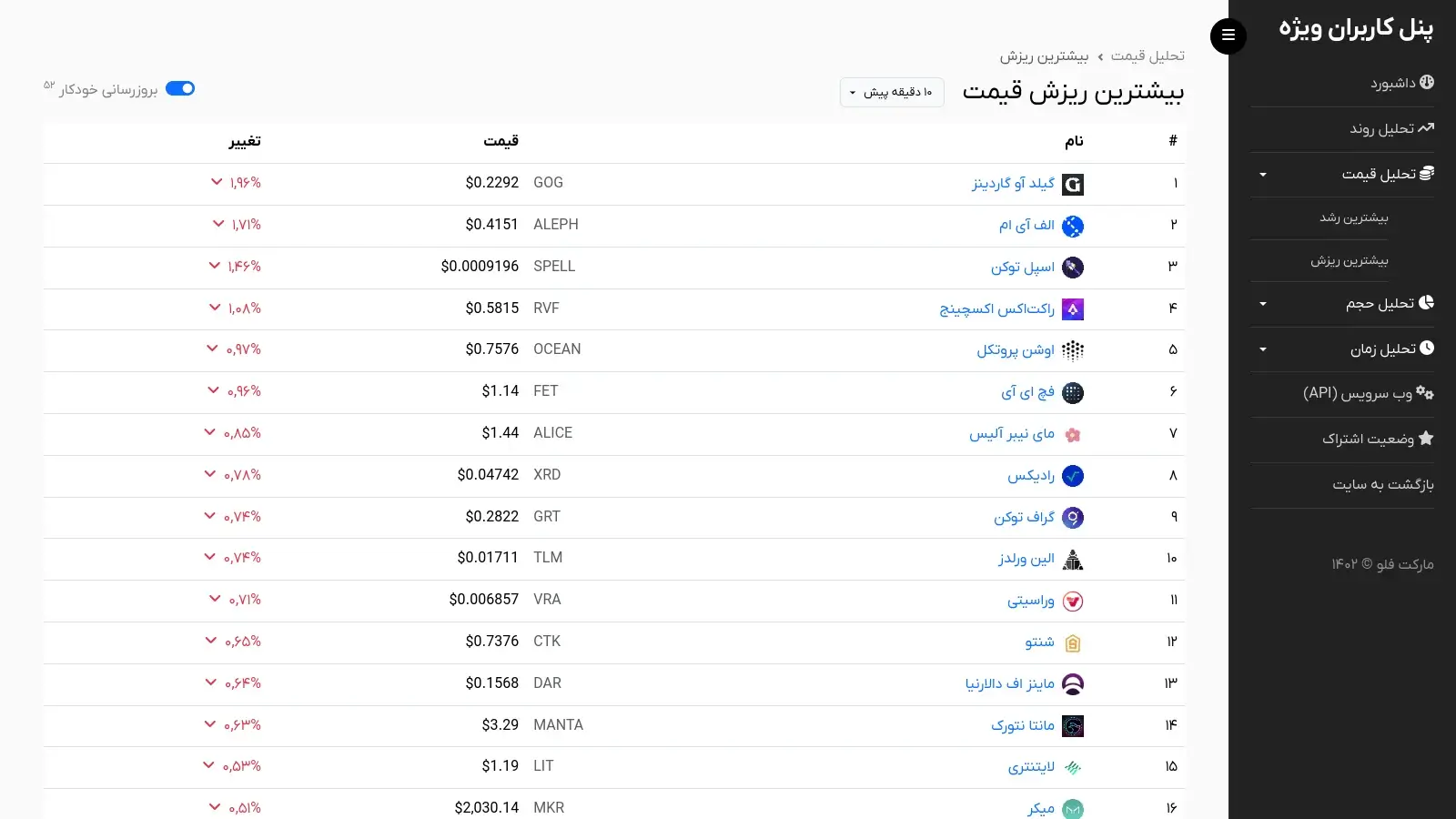Image resolution: width=1456 pixels, height=819 pixels.
Task: Open the میکر coin link
Action: [x=1041, y=809]
